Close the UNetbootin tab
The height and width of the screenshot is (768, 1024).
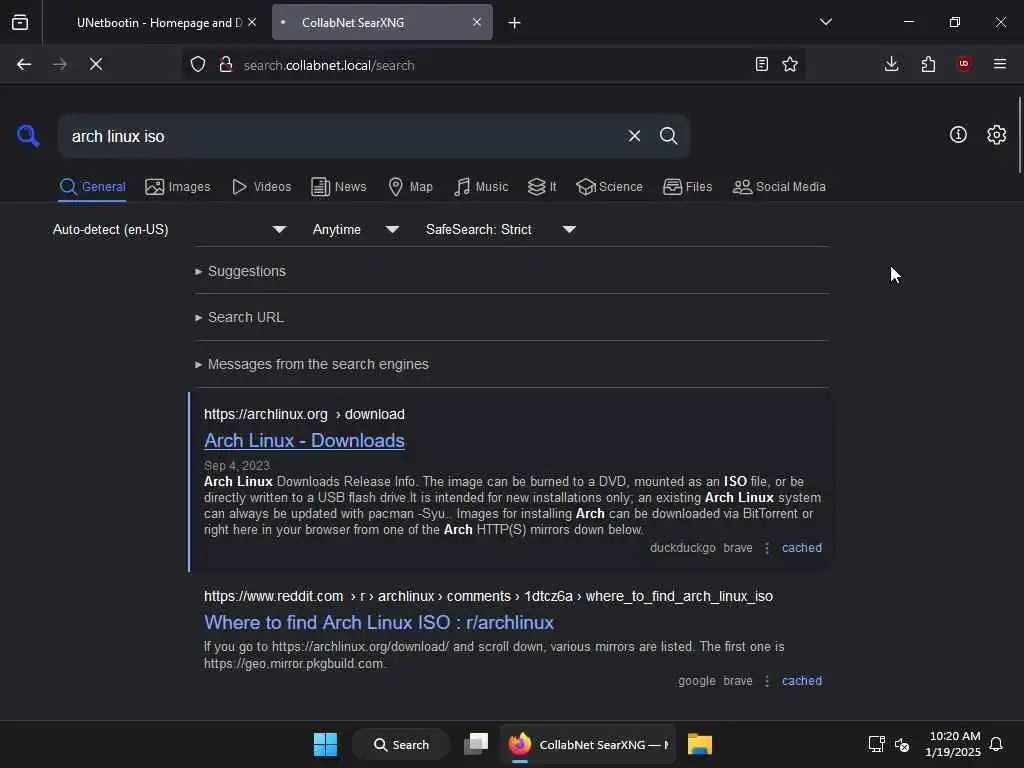coord(252,22)
